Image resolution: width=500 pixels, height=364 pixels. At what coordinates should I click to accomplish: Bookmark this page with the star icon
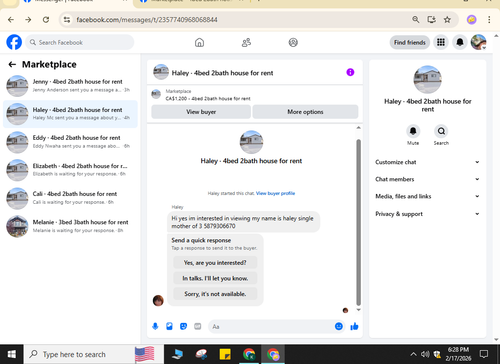(447, 20)
